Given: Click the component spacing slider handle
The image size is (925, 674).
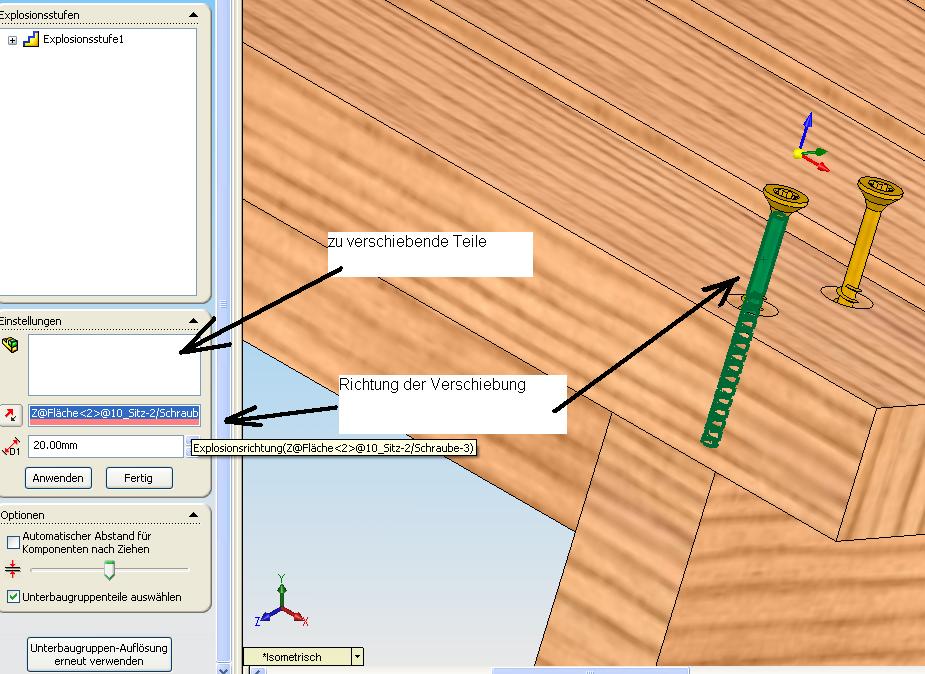Looking at the screenshot, I should point(109,570).
